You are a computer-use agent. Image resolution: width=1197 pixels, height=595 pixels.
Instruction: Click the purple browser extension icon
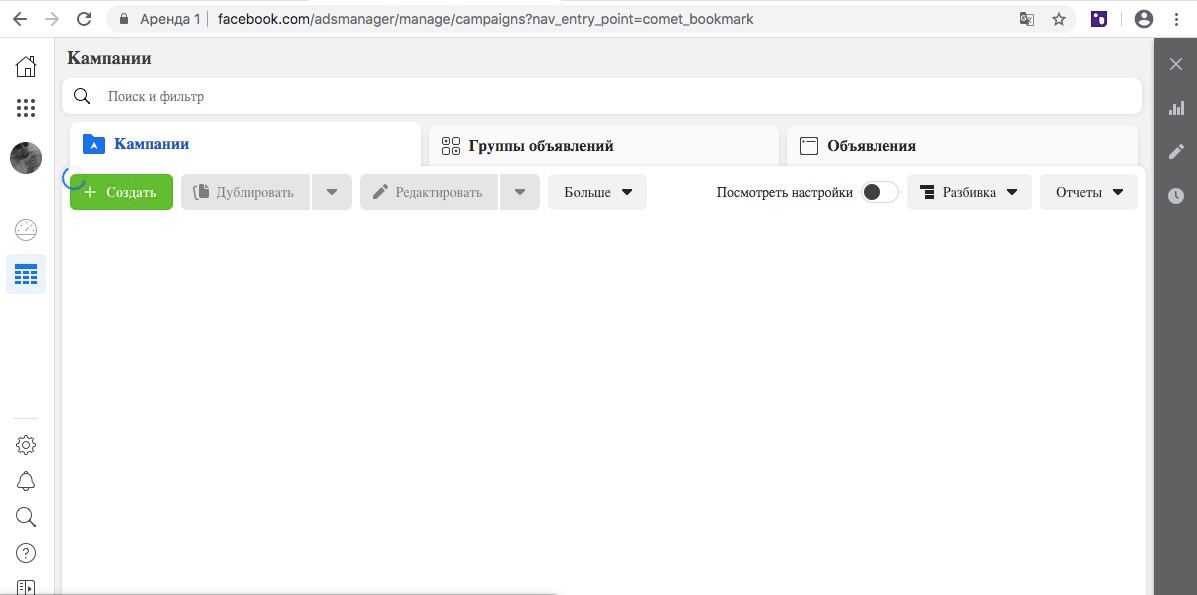(x=1099, y=19)
